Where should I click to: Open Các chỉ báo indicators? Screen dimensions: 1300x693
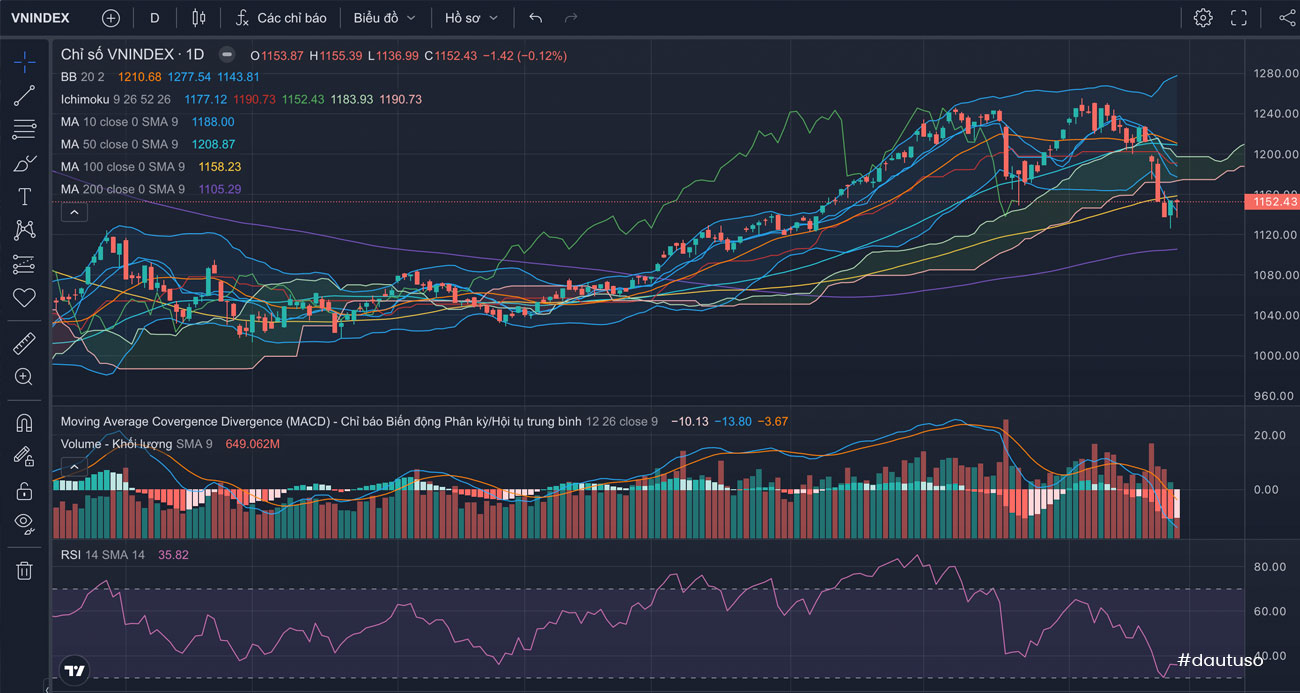pos(282,18)
